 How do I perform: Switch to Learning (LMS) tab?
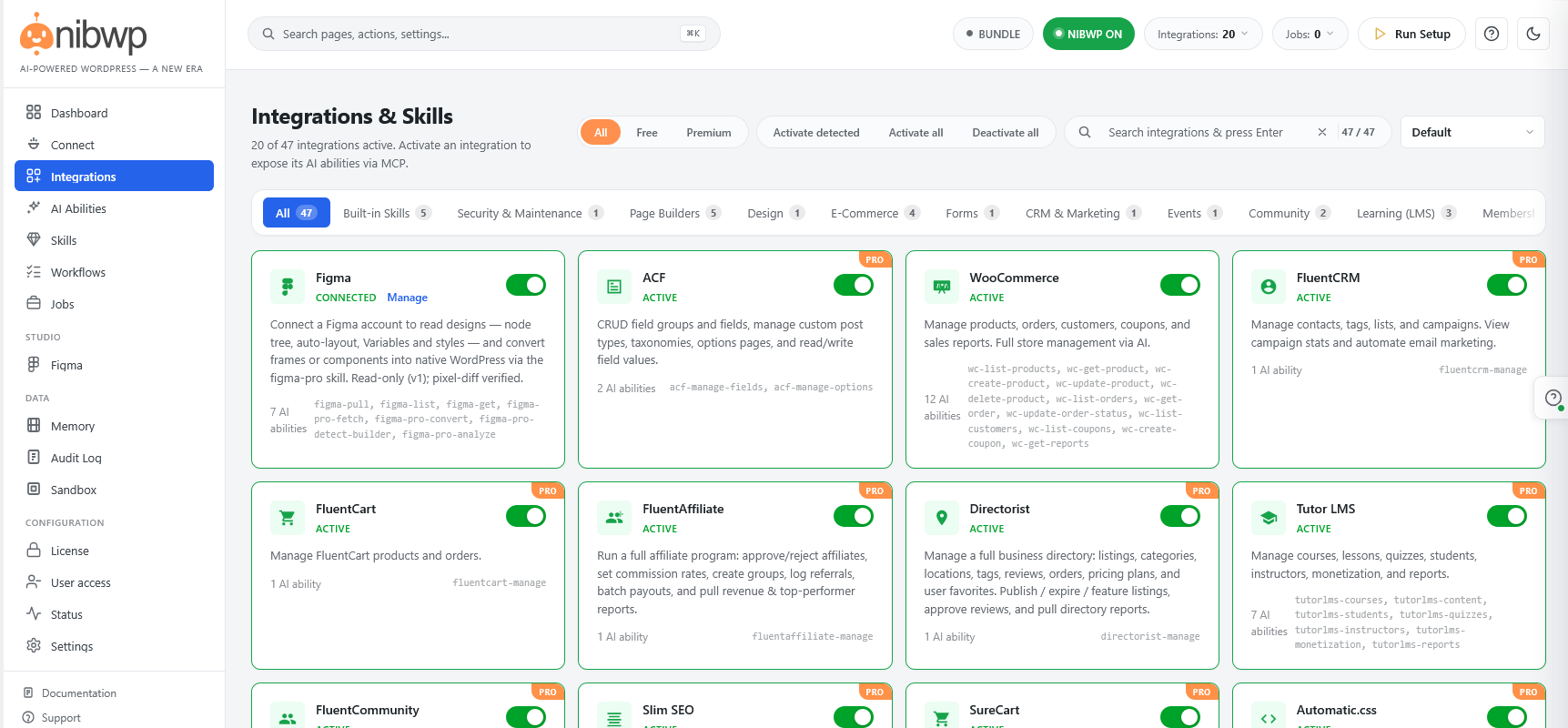click(x=1406, y=213)
